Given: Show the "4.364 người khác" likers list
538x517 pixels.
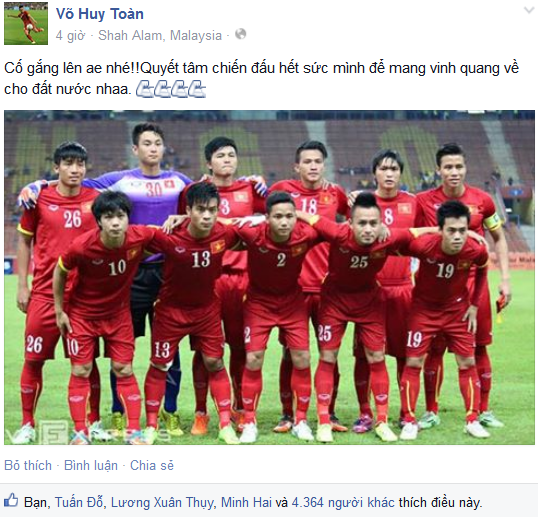Looking at the screenshot, I should coord(343,503).
